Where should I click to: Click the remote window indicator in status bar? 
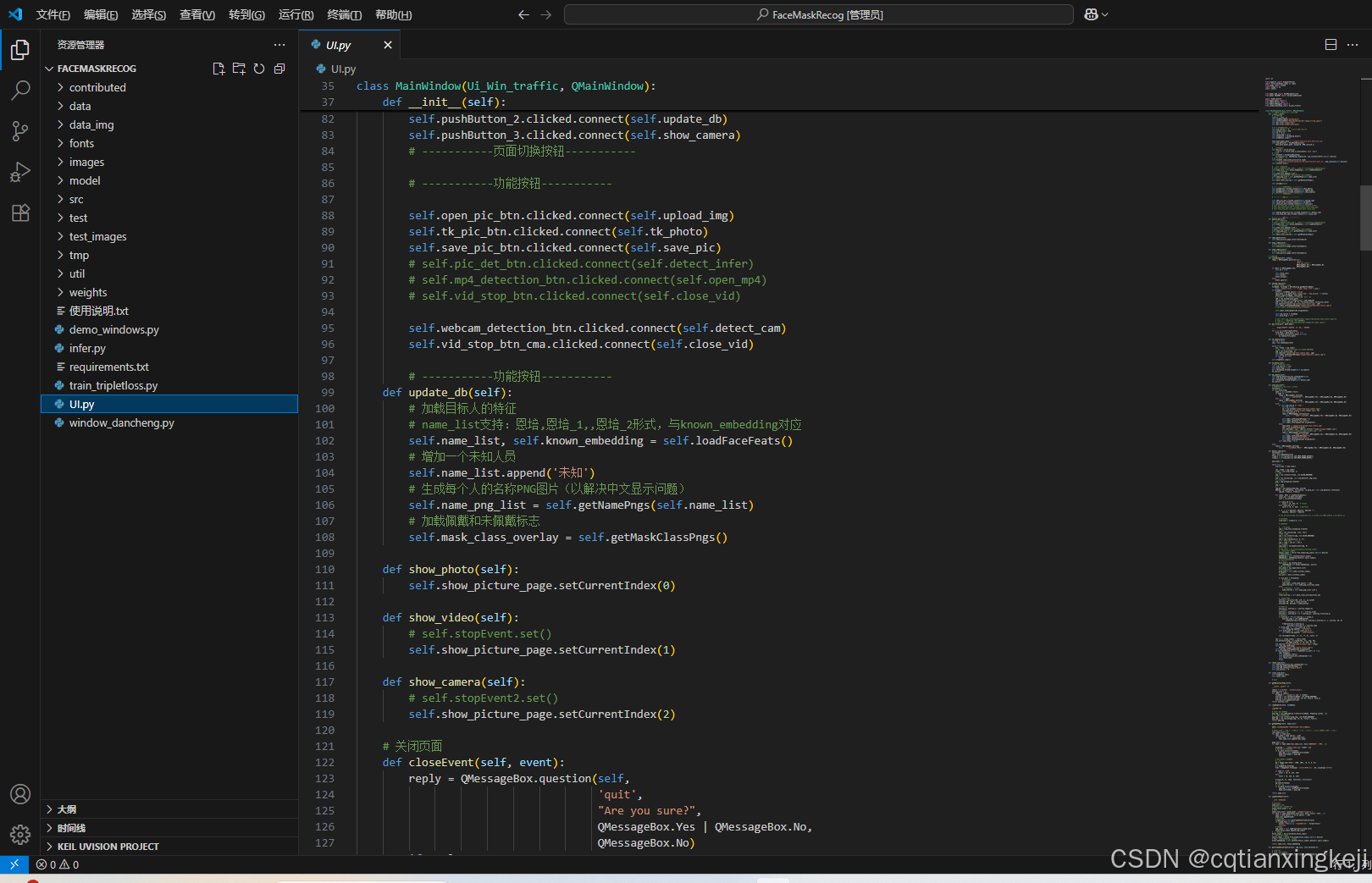(x=14, y=864)
